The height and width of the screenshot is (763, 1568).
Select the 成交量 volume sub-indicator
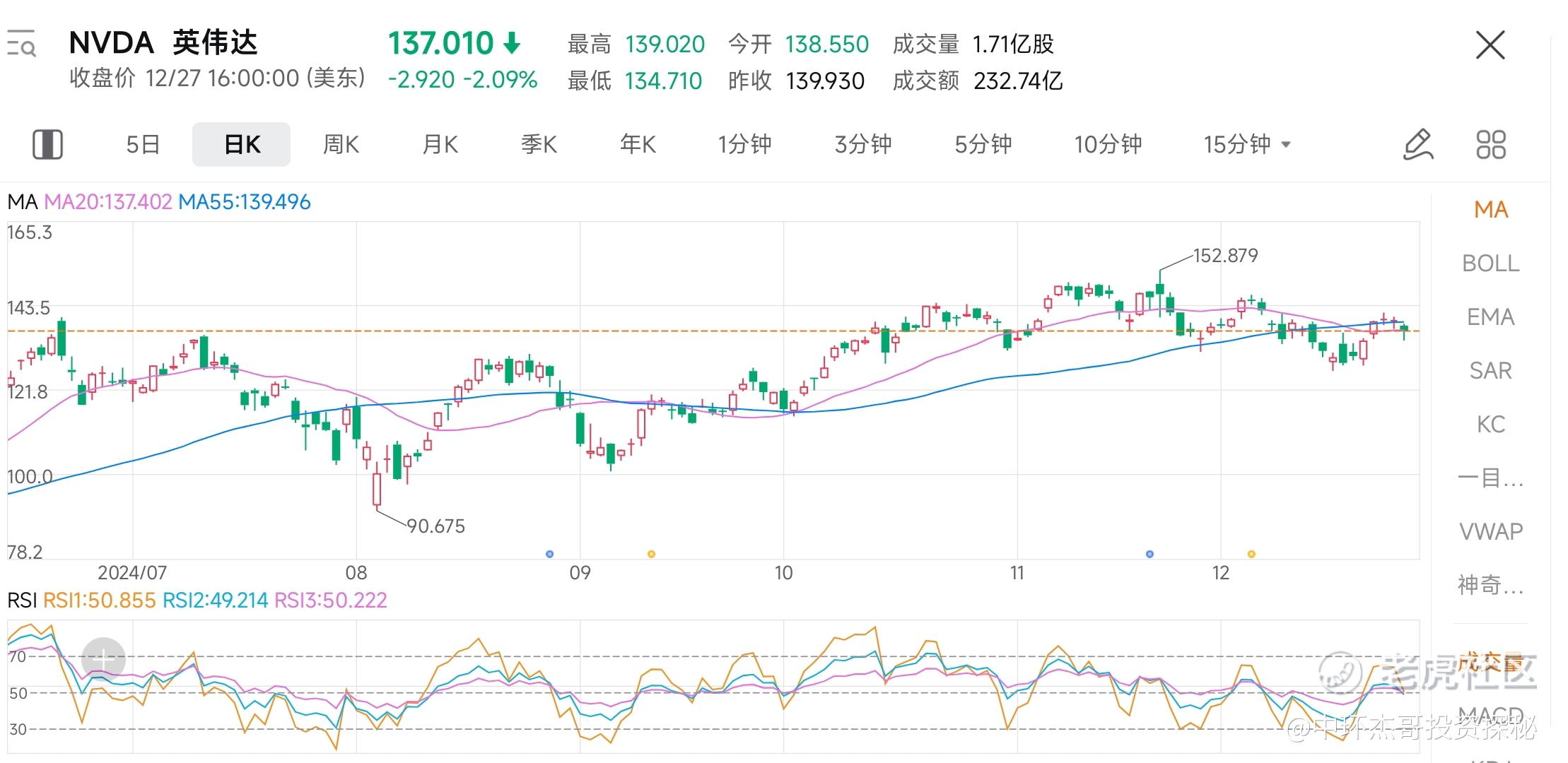point(1491,663)
